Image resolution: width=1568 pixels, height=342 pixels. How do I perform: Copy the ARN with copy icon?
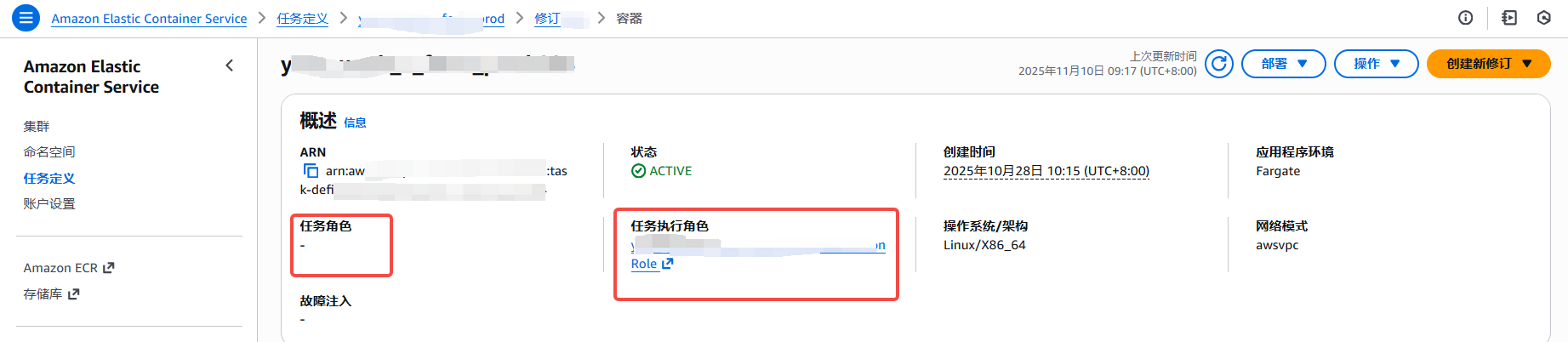[x=311, y=171]
